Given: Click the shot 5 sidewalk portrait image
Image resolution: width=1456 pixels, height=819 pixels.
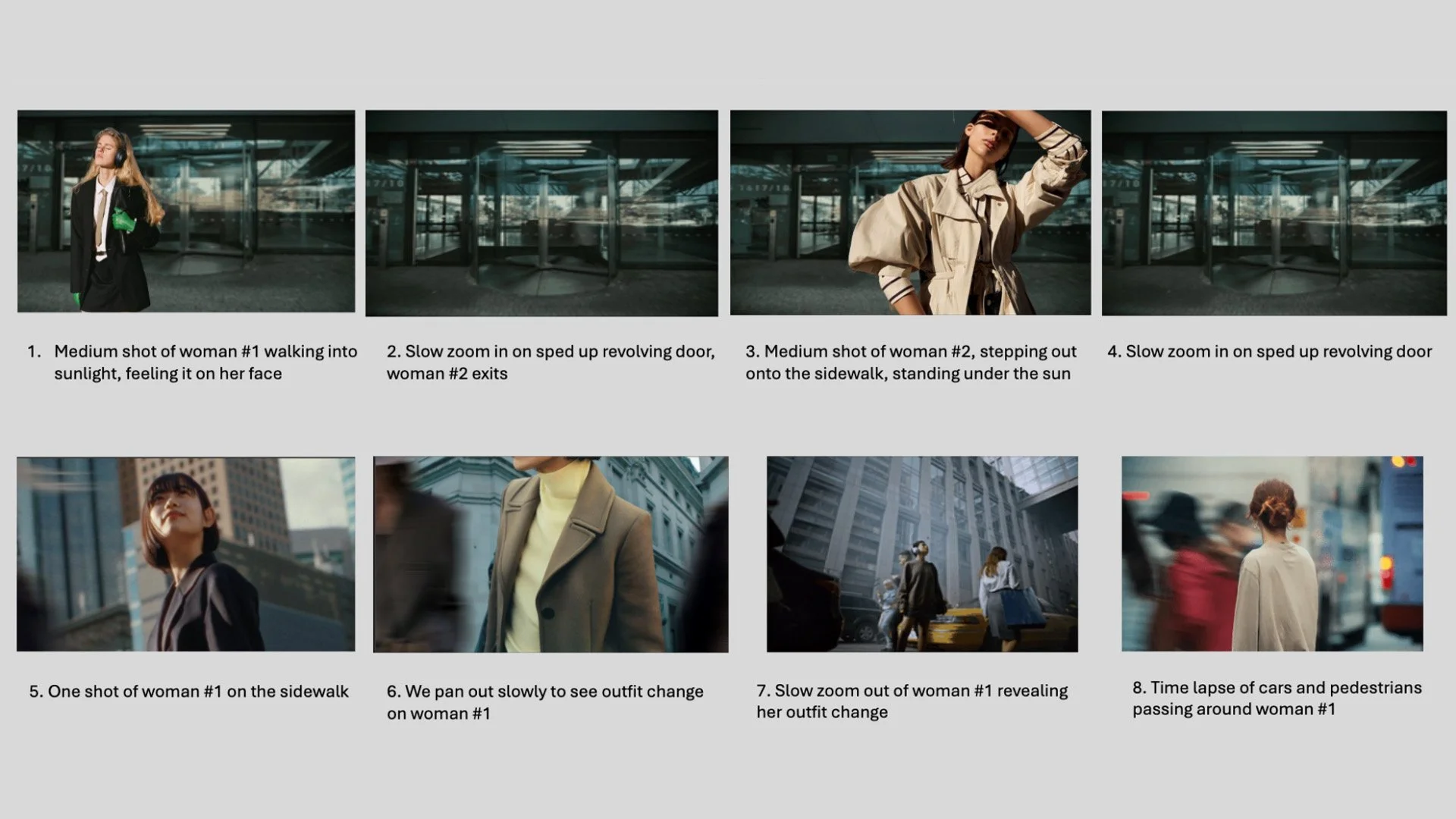Looking at the screenshot, I should pos(186,554).
